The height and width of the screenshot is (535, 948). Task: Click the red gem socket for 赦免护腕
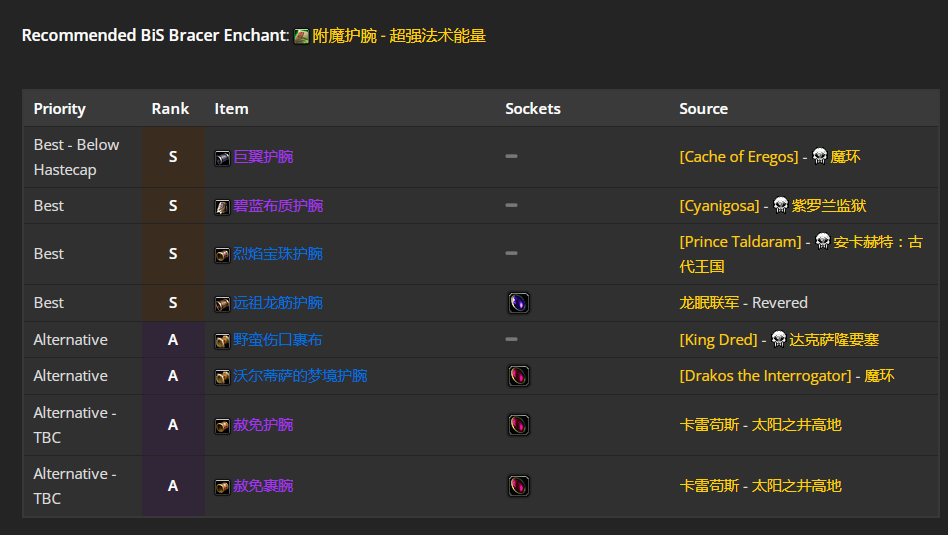(519, 425)
